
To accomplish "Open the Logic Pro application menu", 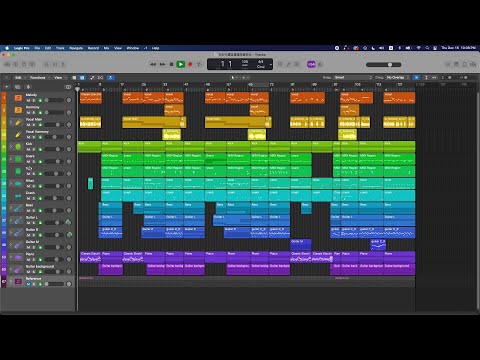I will (22, 48).
